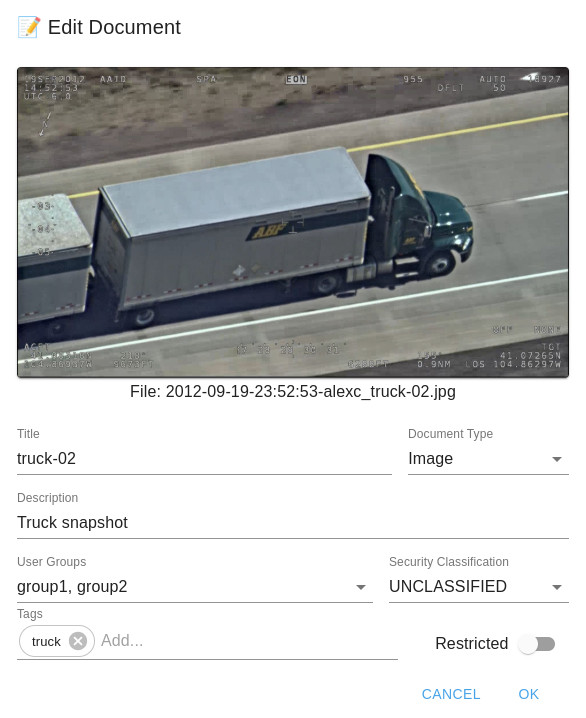Select the truck tag chip

coord(46,641)
